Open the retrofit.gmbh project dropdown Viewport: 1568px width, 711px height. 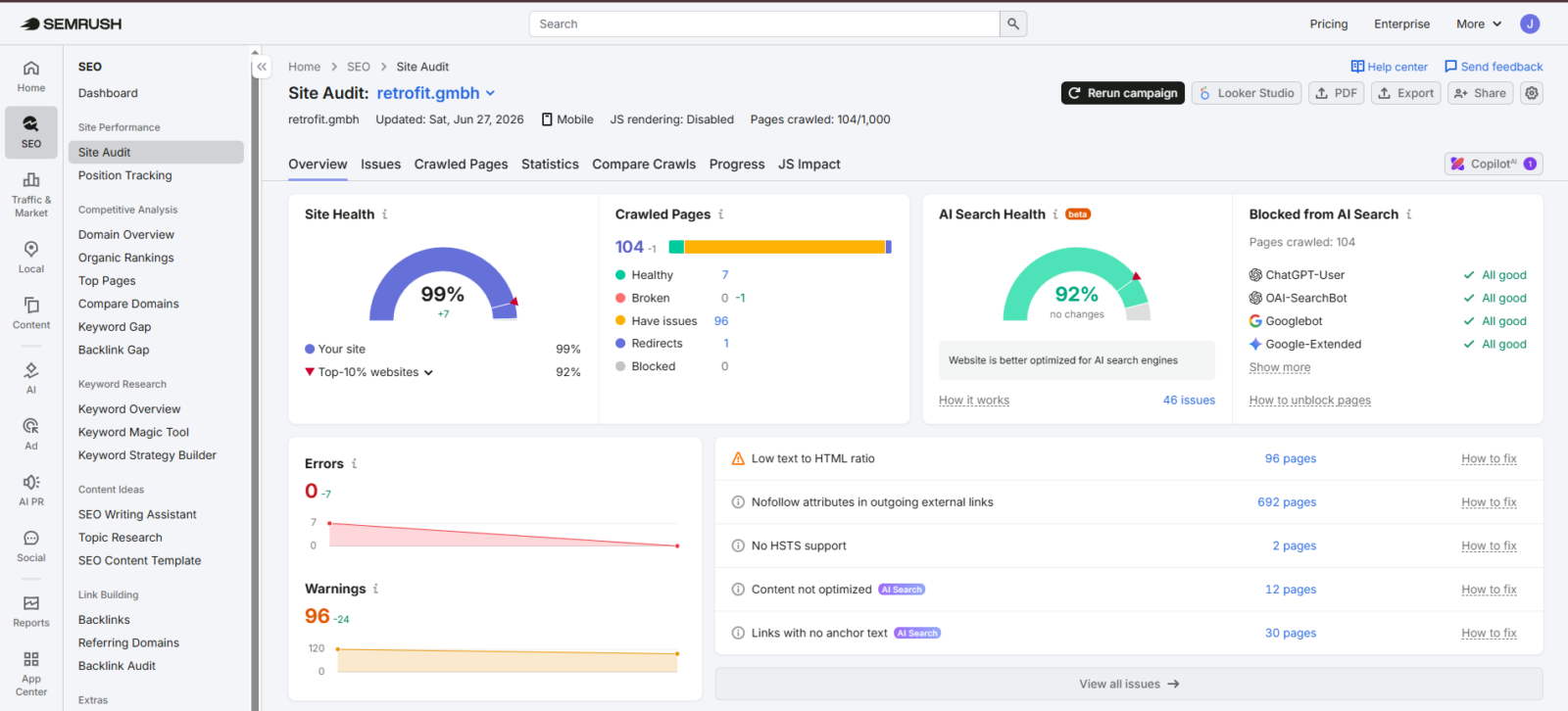(x=436, y=93)
